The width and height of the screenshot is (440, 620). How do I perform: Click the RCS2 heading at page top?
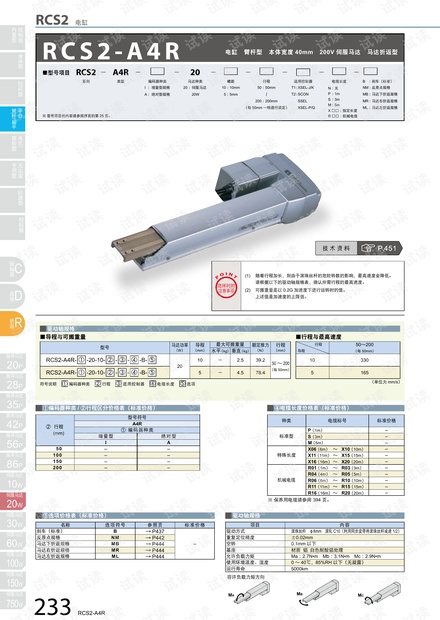(52, 20)
